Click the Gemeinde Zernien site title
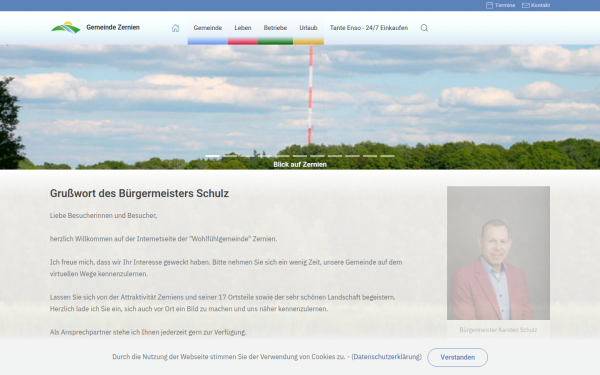600x375 pixels. pyautogui.click(x=113, y=28)
